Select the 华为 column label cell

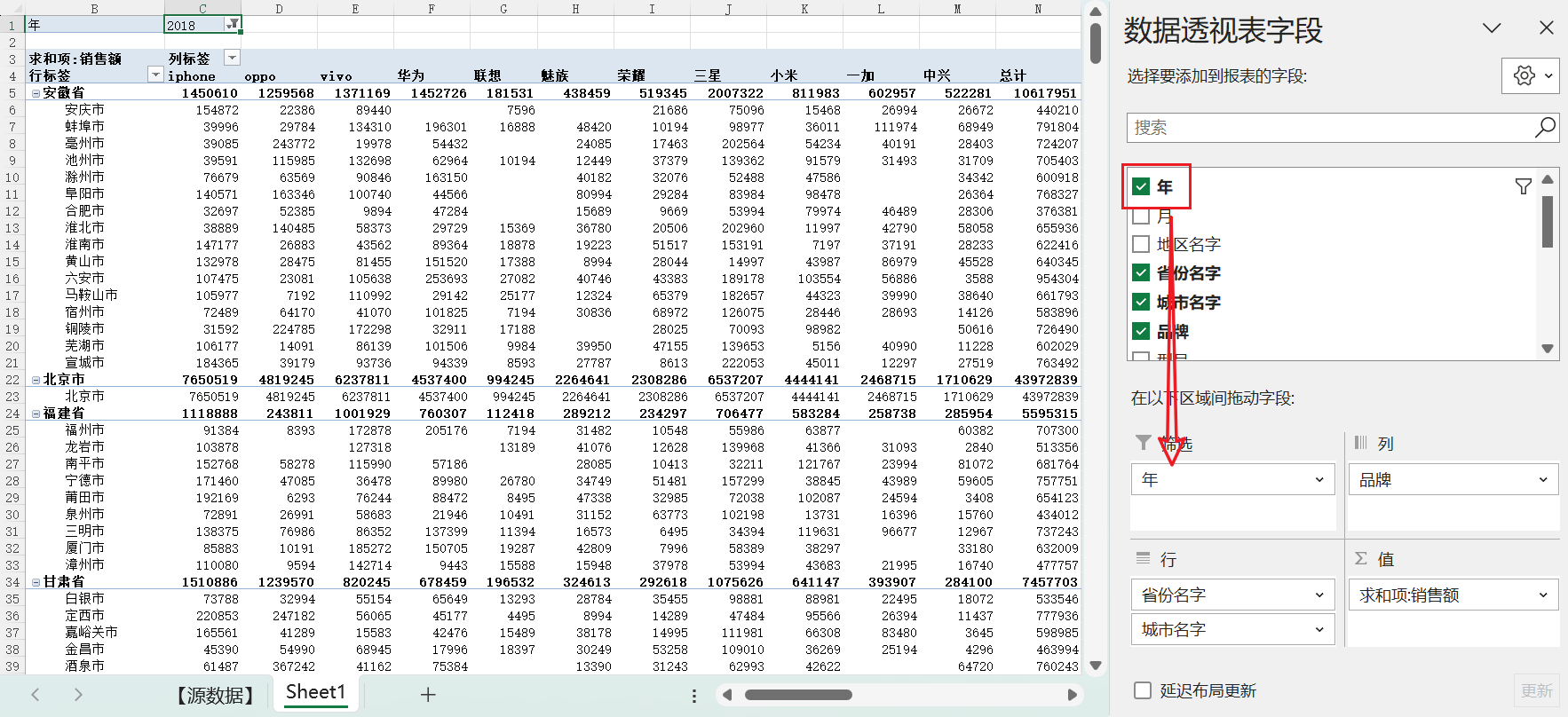click(432, 76)
